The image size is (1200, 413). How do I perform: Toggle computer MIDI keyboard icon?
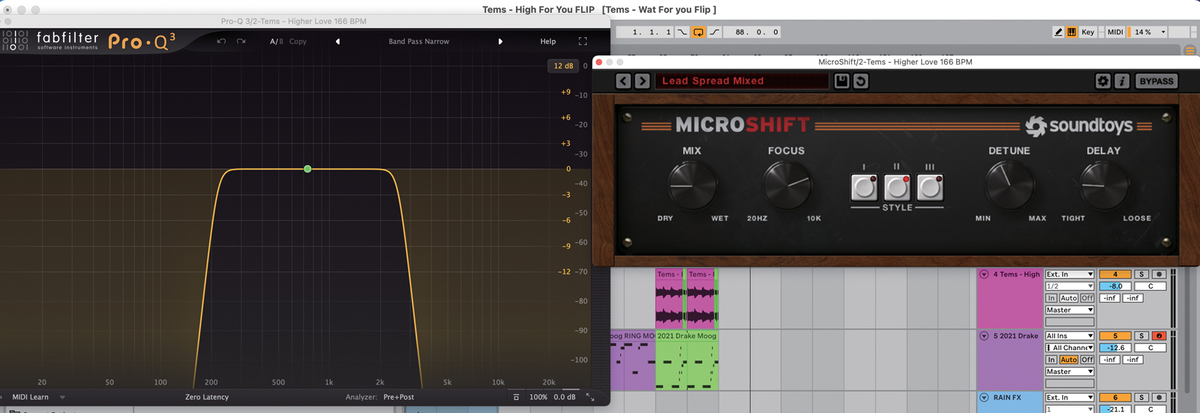[x=1072, y=32]
